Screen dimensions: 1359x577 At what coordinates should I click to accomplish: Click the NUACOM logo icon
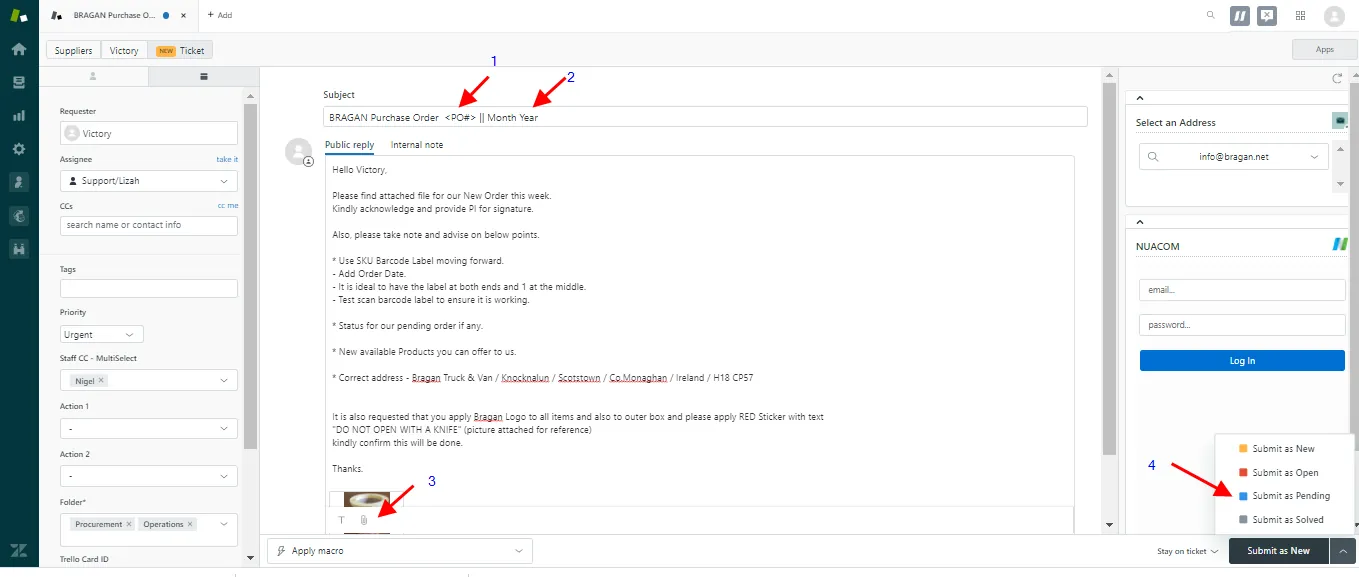pyautogui.click(x=1340, y=244)
